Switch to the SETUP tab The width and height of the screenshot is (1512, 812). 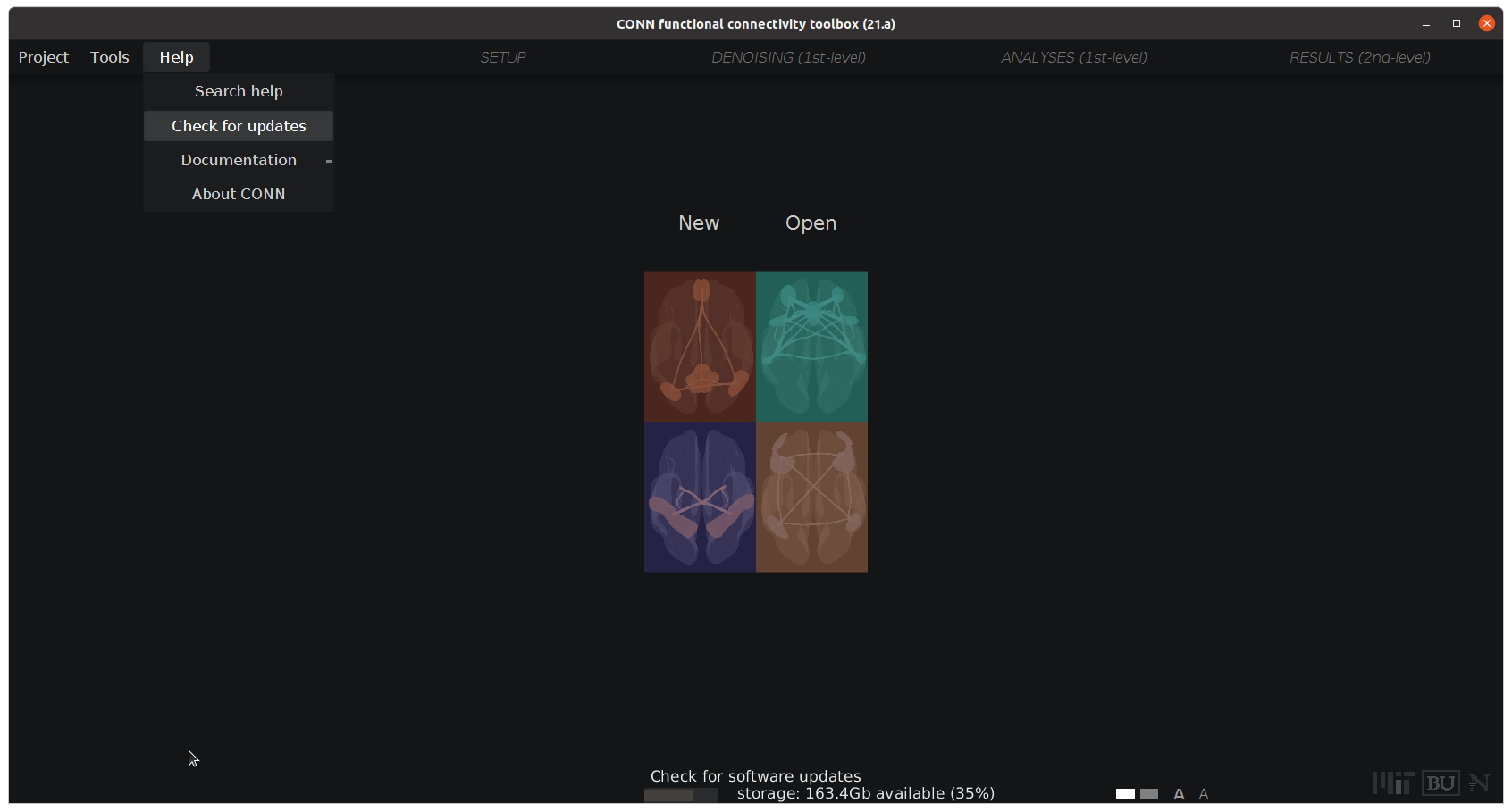click(x=503, y=57)
